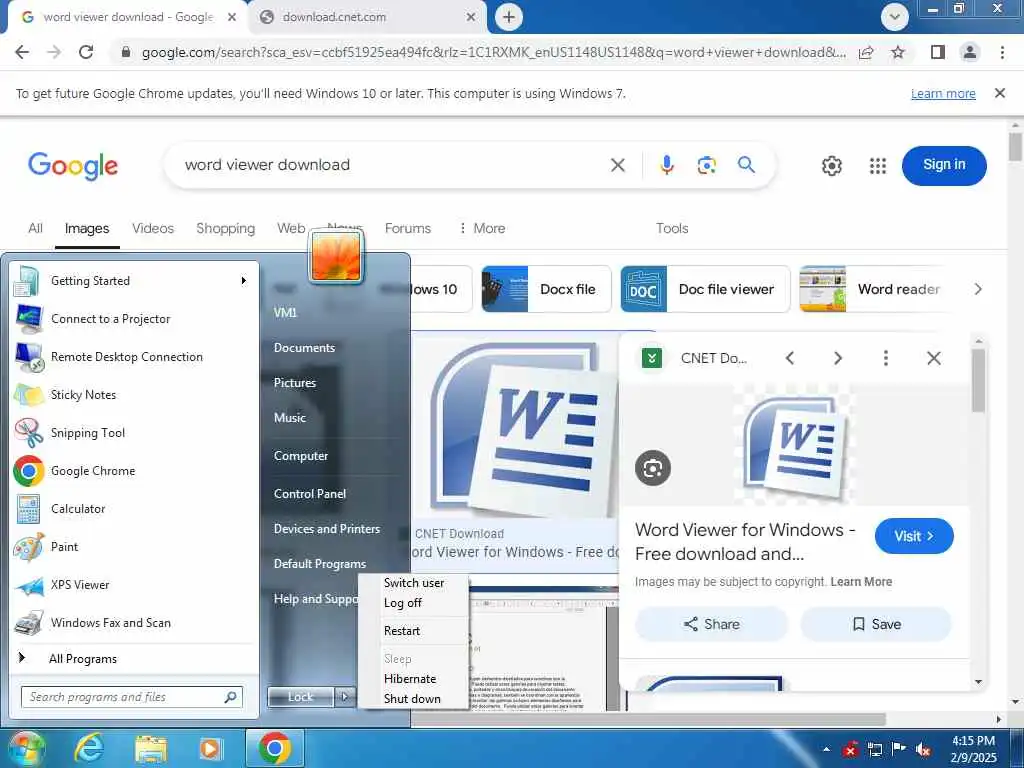1024x768 pixels.
Task: Show hidden system tray icons
Action: point(826,750)
